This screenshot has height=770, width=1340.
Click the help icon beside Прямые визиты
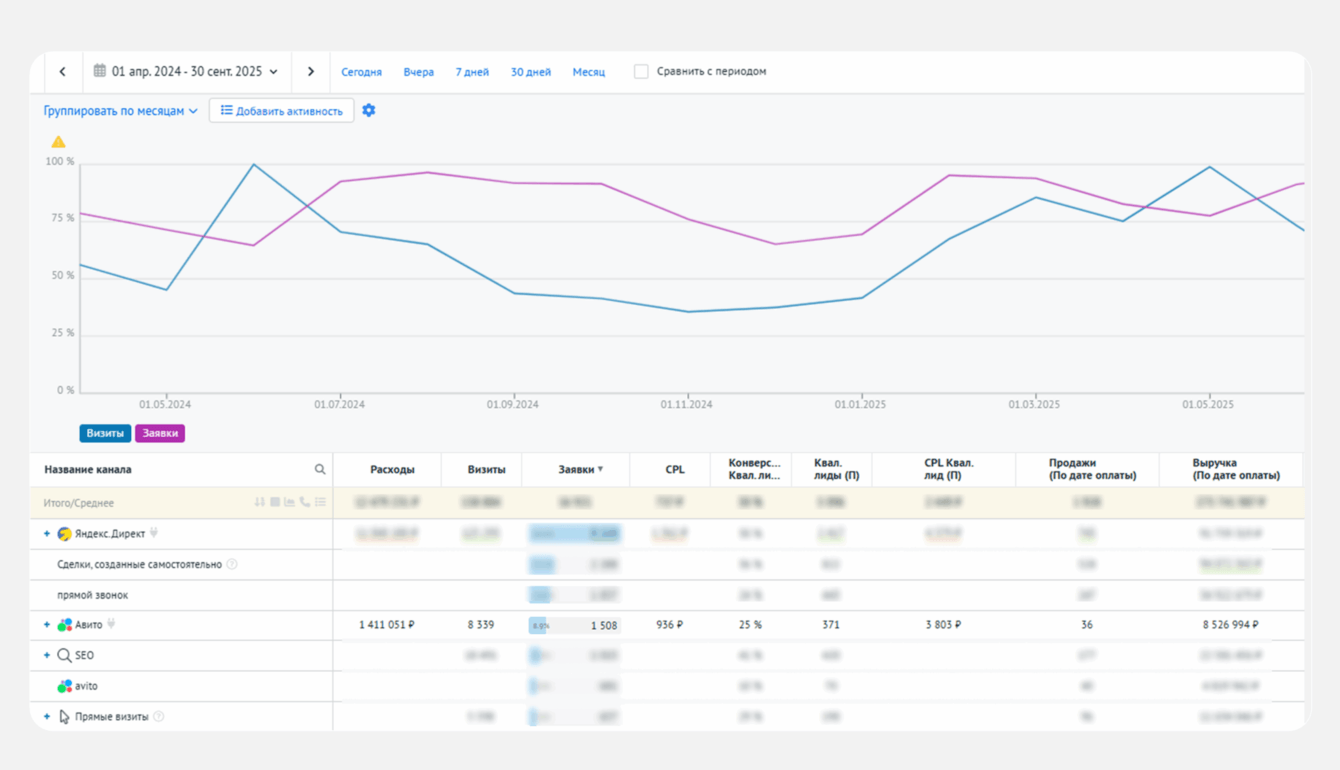(159, 717)
